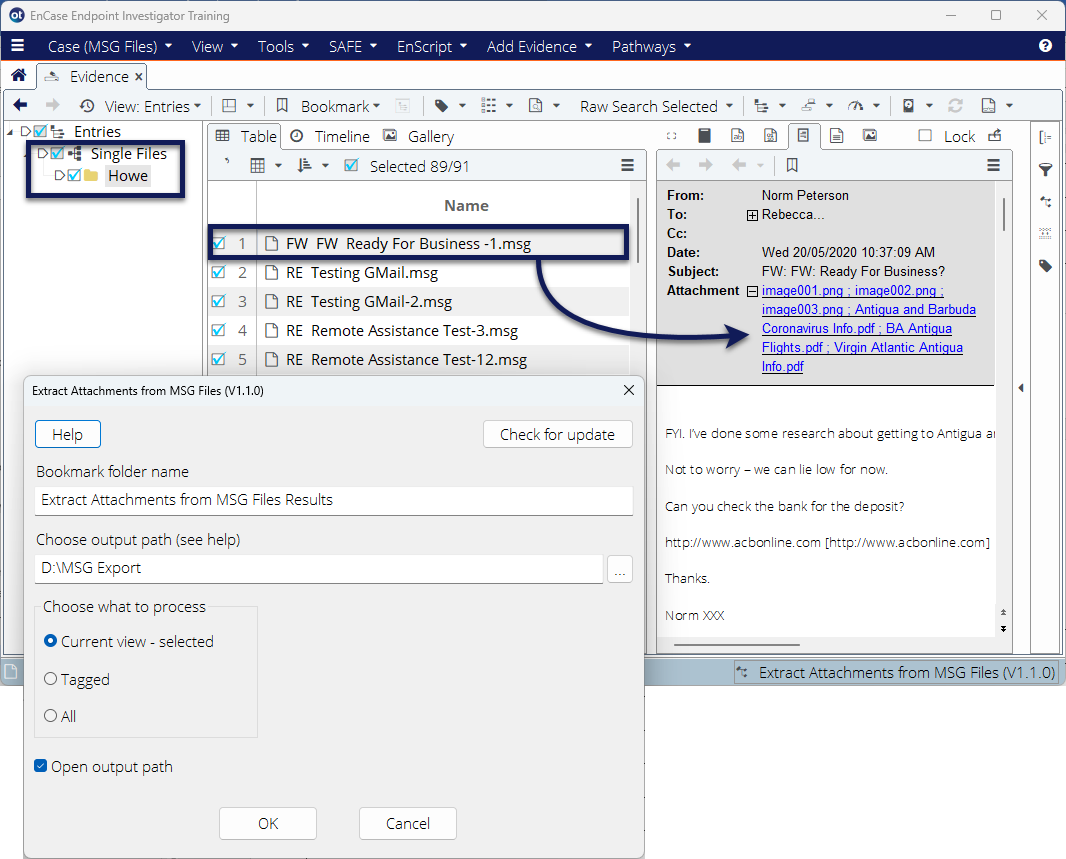Open the Add Evidence menu
Image resolution: width=1066 pixels, height=859 pixels.
click(539, 46)
